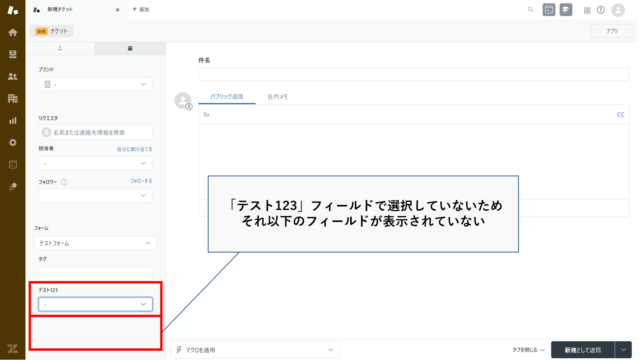Open the Organizations building icon
The width and height of the screenshot is (640, 360).
point(13,98)
